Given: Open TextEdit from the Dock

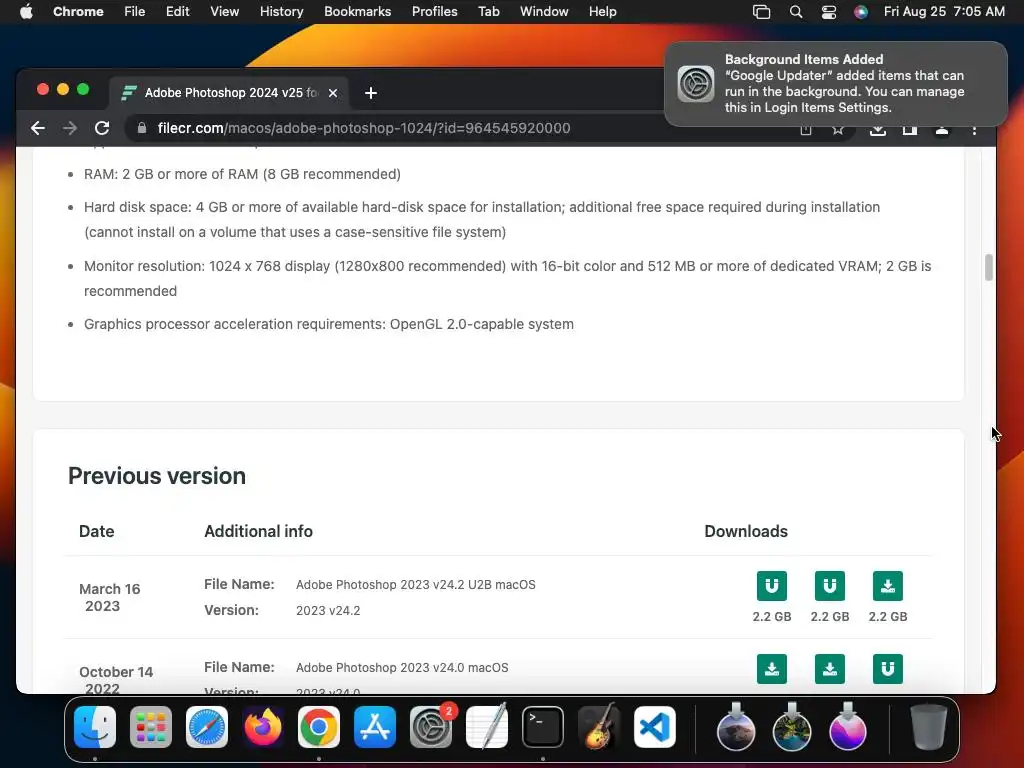Looking at the screenshot, I should click(x=487, y=727).
